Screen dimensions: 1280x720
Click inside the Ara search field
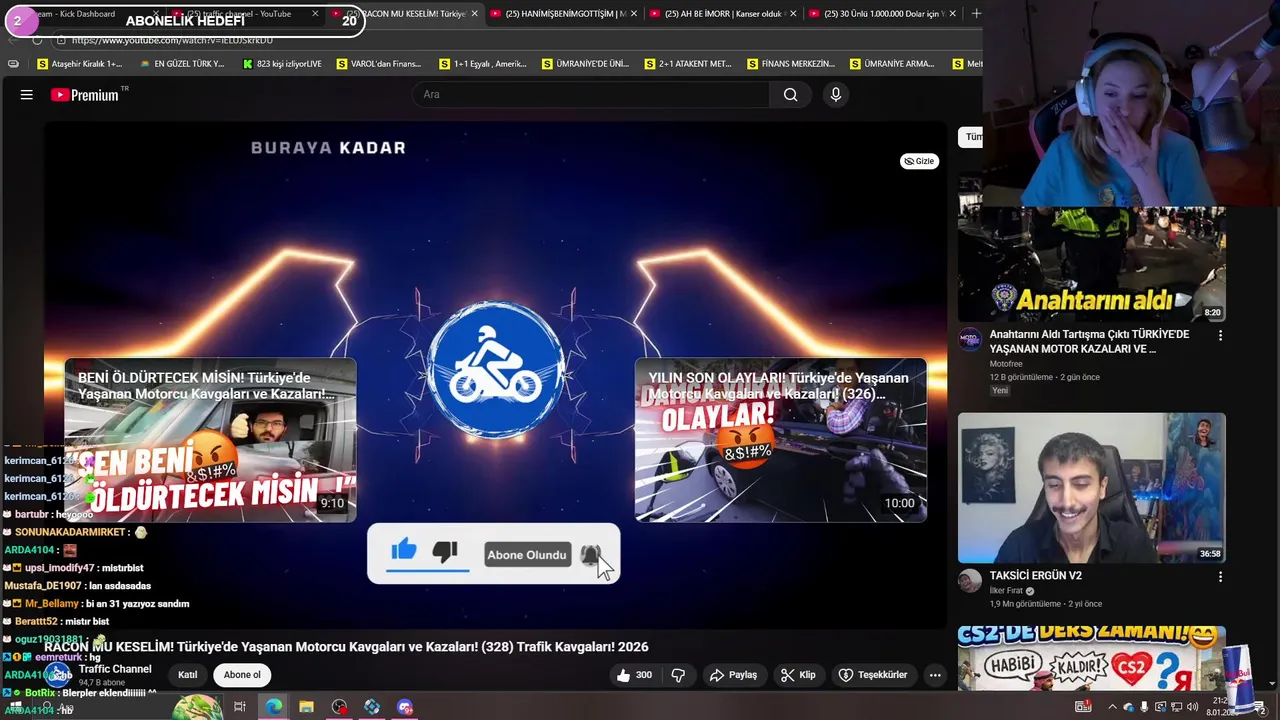[590, 95]
